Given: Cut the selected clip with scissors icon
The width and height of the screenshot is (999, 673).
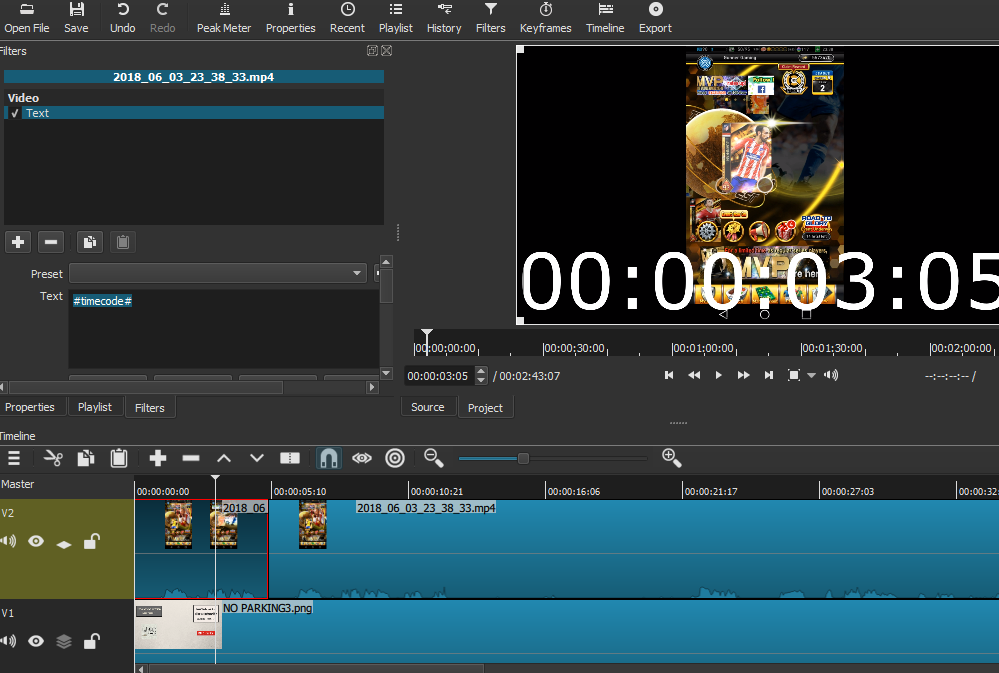Looking at the screenshot, I should click(x=54, y=458).
